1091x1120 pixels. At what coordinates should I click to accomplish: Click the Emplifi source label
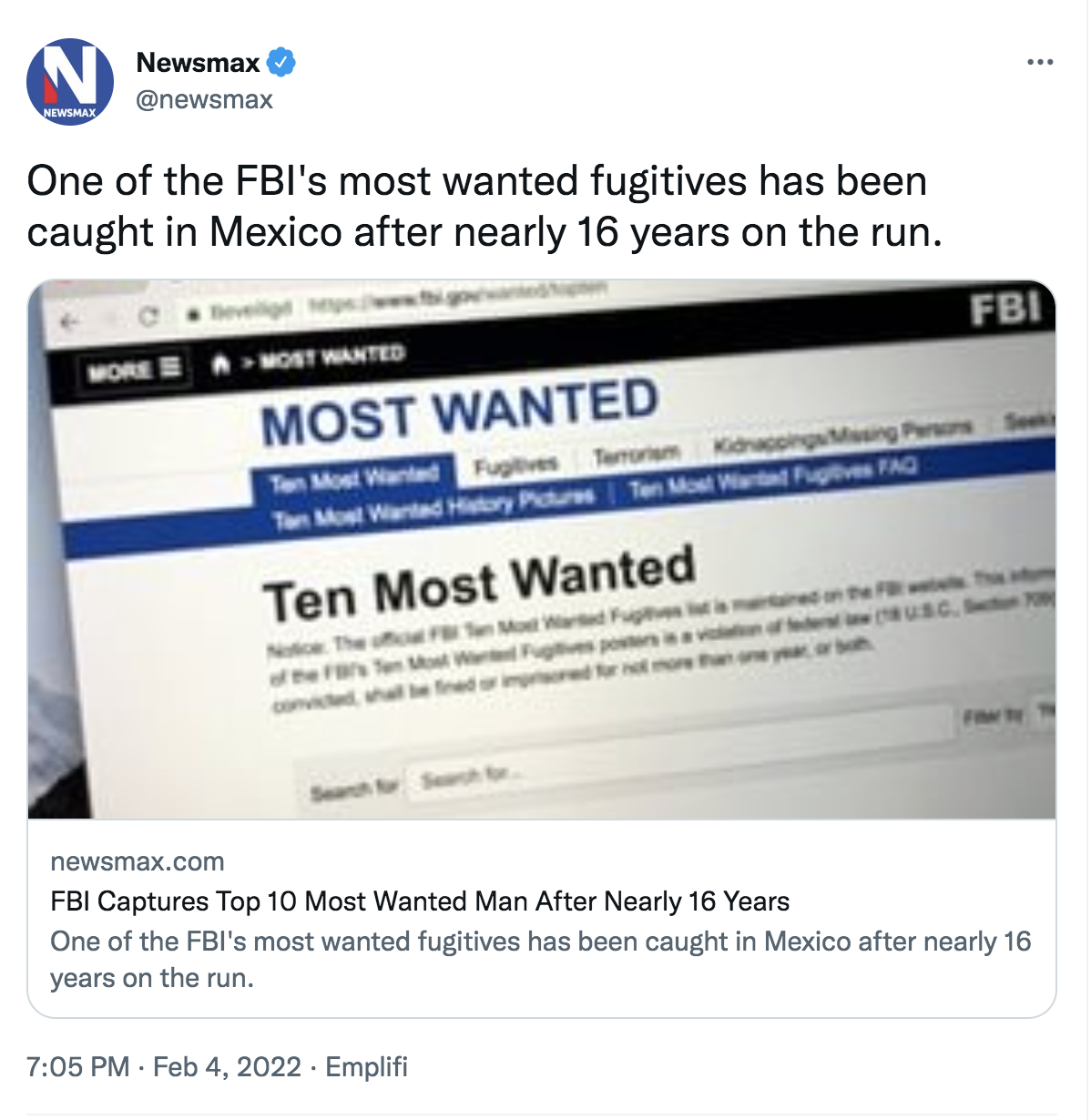(366, 1066)
